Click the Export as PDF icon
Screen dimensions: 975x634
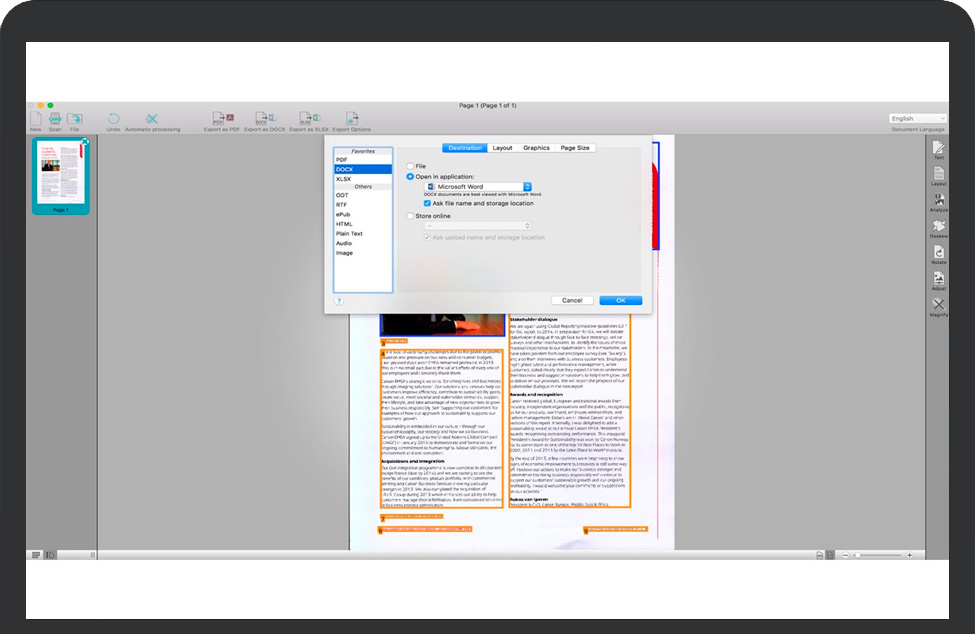coord(223,119)
